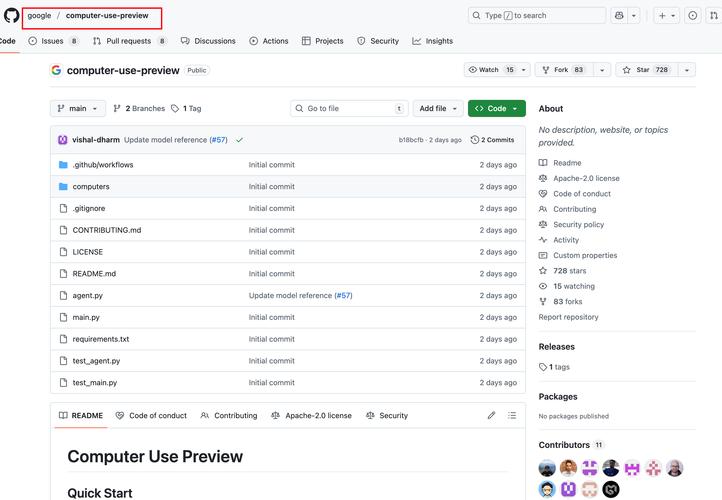Click the book icon next to Readme
This screenshot has height=500, width=722.
(543, 163)
